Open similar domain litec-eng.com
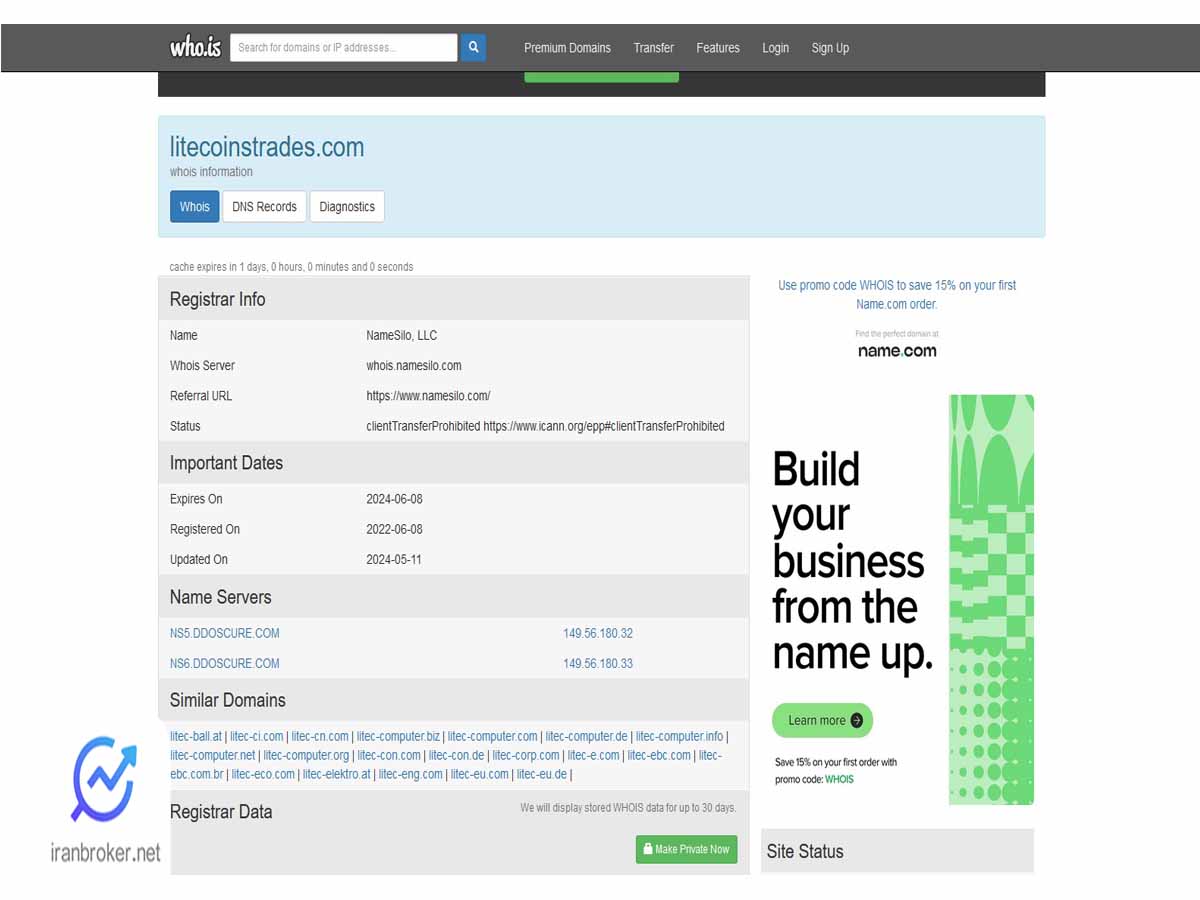Image resolution: width=1200 pixels, height=900 pixels. point(411,774)
